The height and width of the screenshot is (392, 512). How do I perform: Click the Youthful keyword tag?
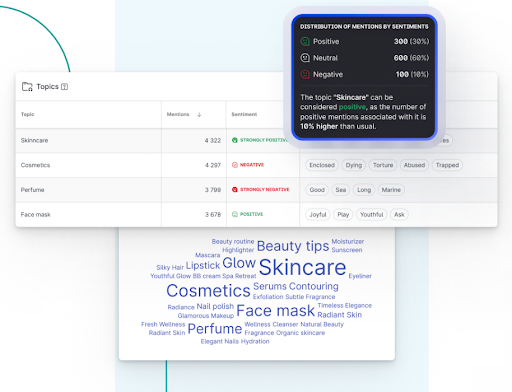[x=372, y=214]
